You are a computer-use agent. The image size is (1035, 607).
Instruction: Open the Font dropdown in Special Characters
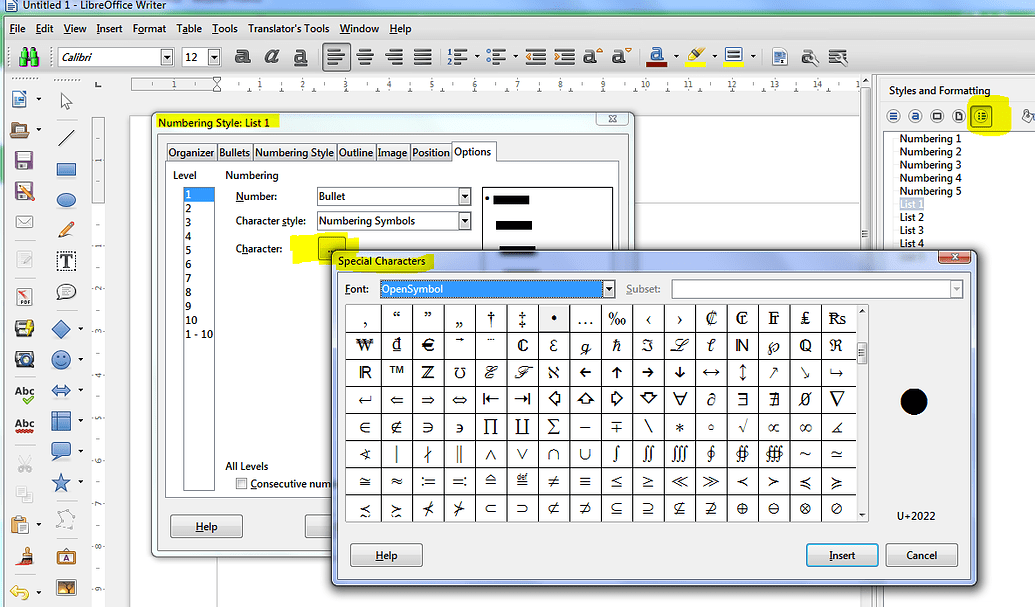coord(608,289)
